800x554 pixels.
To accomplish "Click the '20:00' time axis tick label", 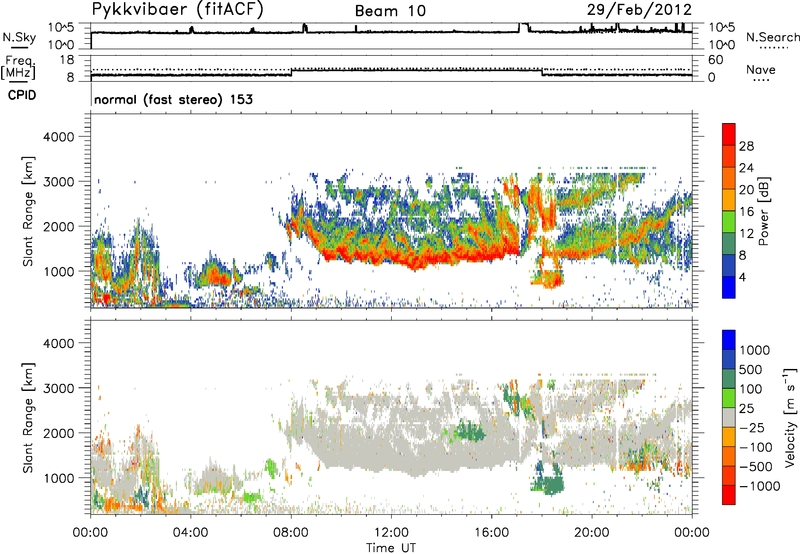I will coord(591,533).
